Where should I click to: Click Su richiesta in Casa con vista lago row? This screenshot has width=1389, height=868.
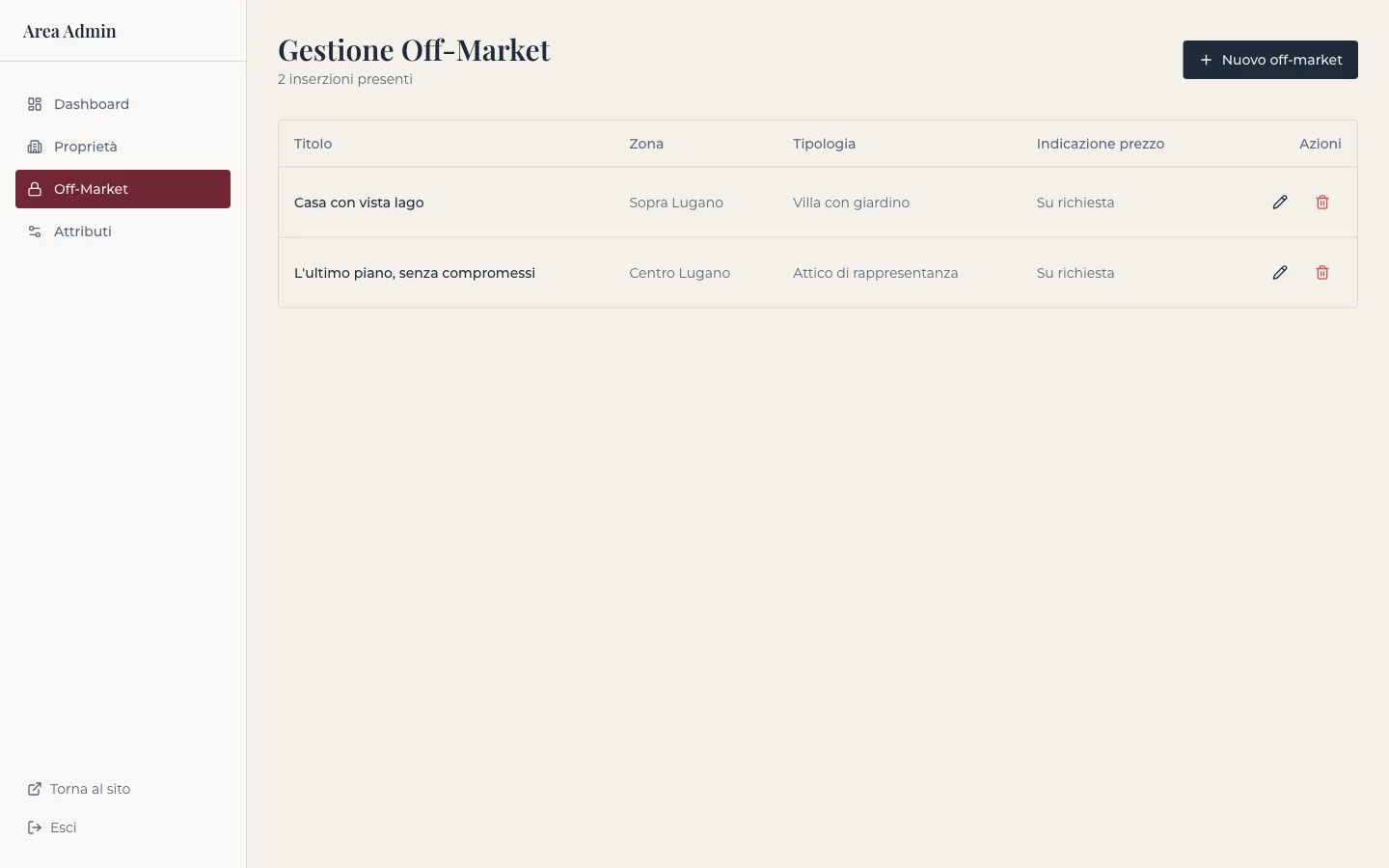(1076, 203)
